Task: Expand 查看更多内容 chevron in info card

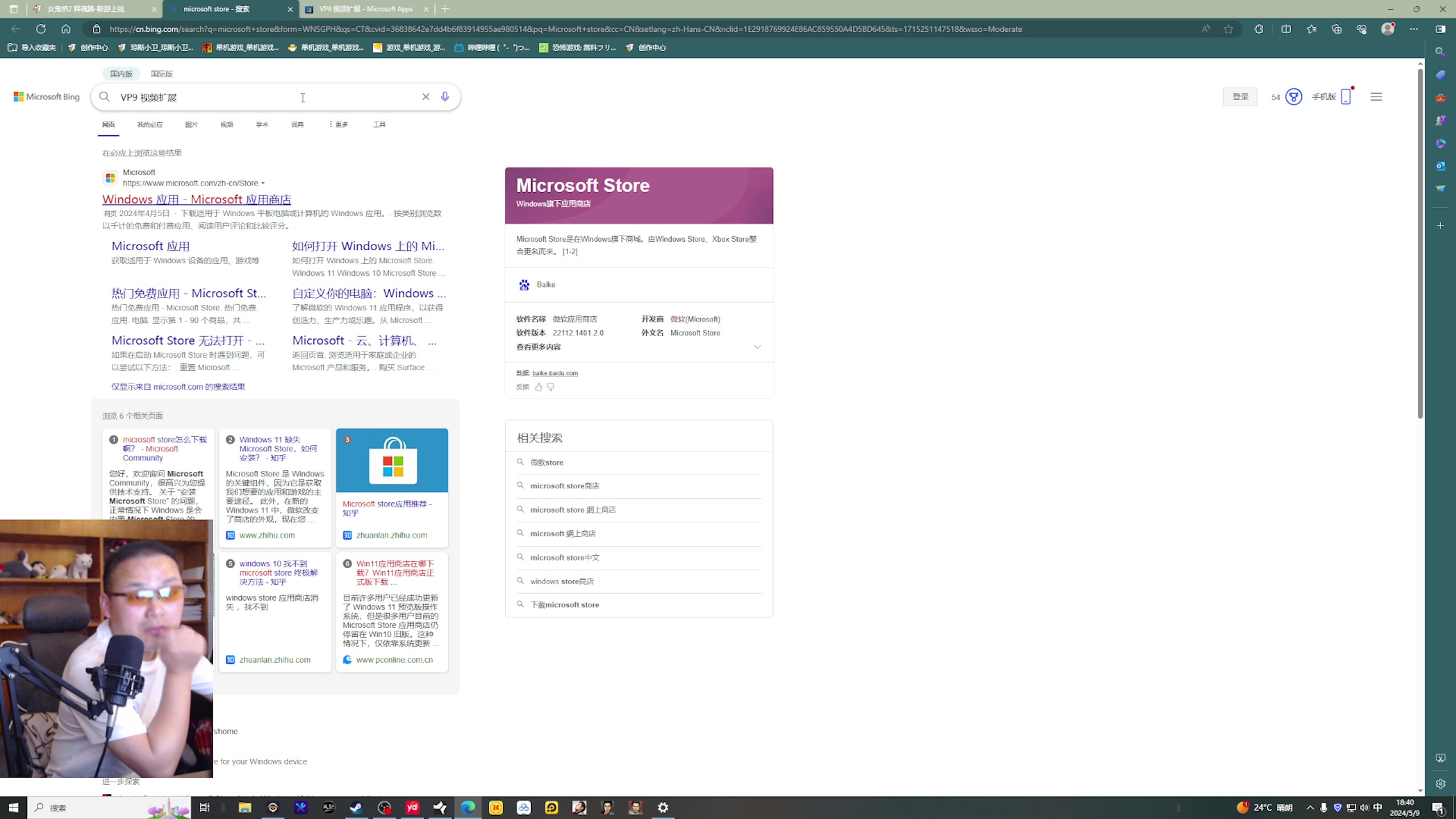Action: pos(757,347)
